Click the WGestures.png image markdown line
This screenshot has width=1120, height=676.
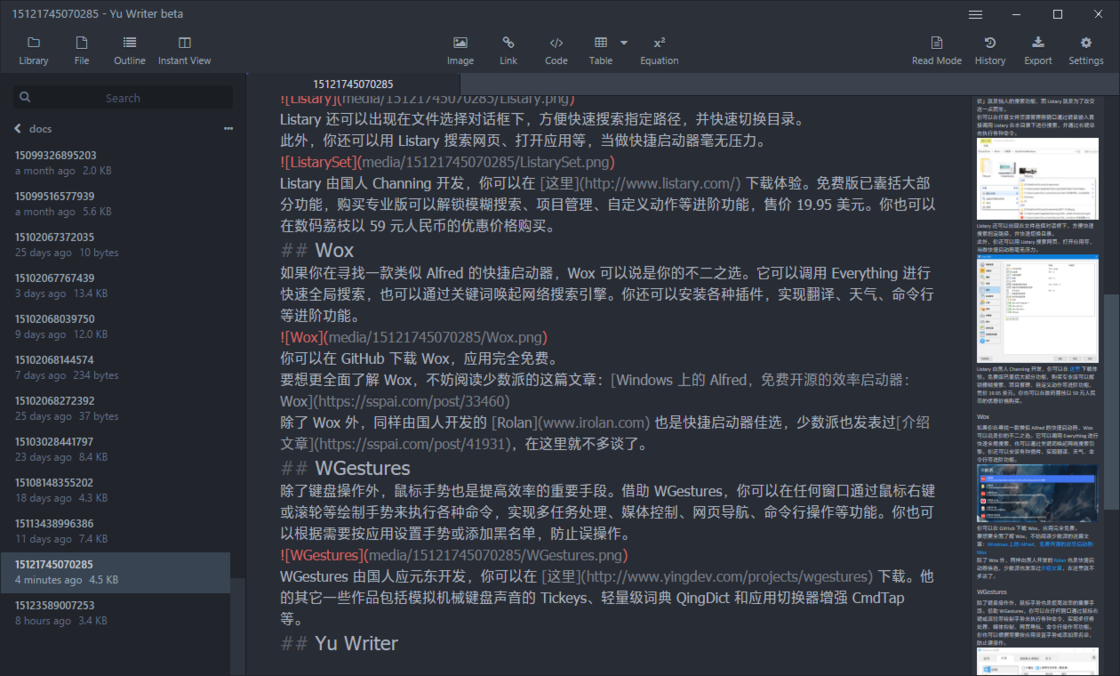pos(454,555)
